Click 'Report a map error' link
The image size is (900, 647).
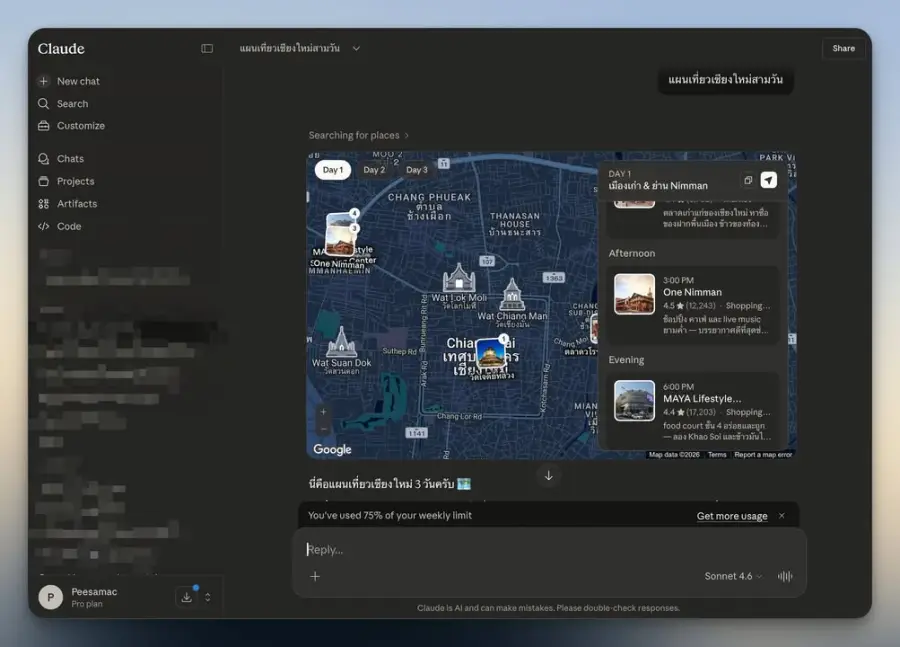(x=763, y=455)
